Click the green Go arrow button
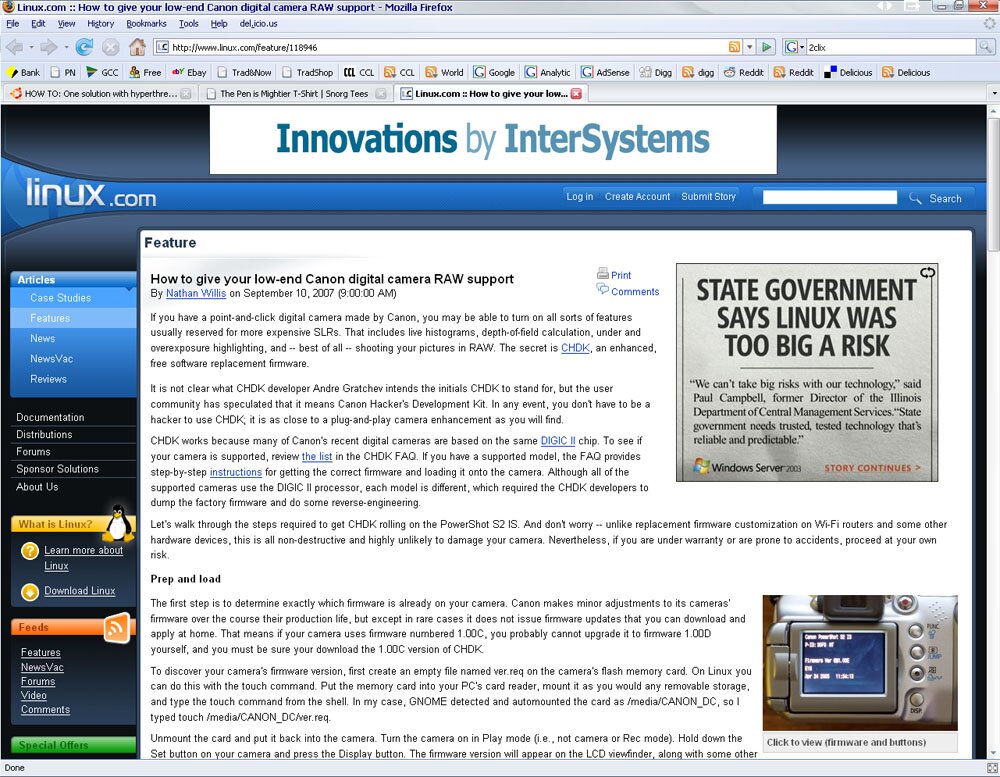1000x777 pixels. (767, 47)
